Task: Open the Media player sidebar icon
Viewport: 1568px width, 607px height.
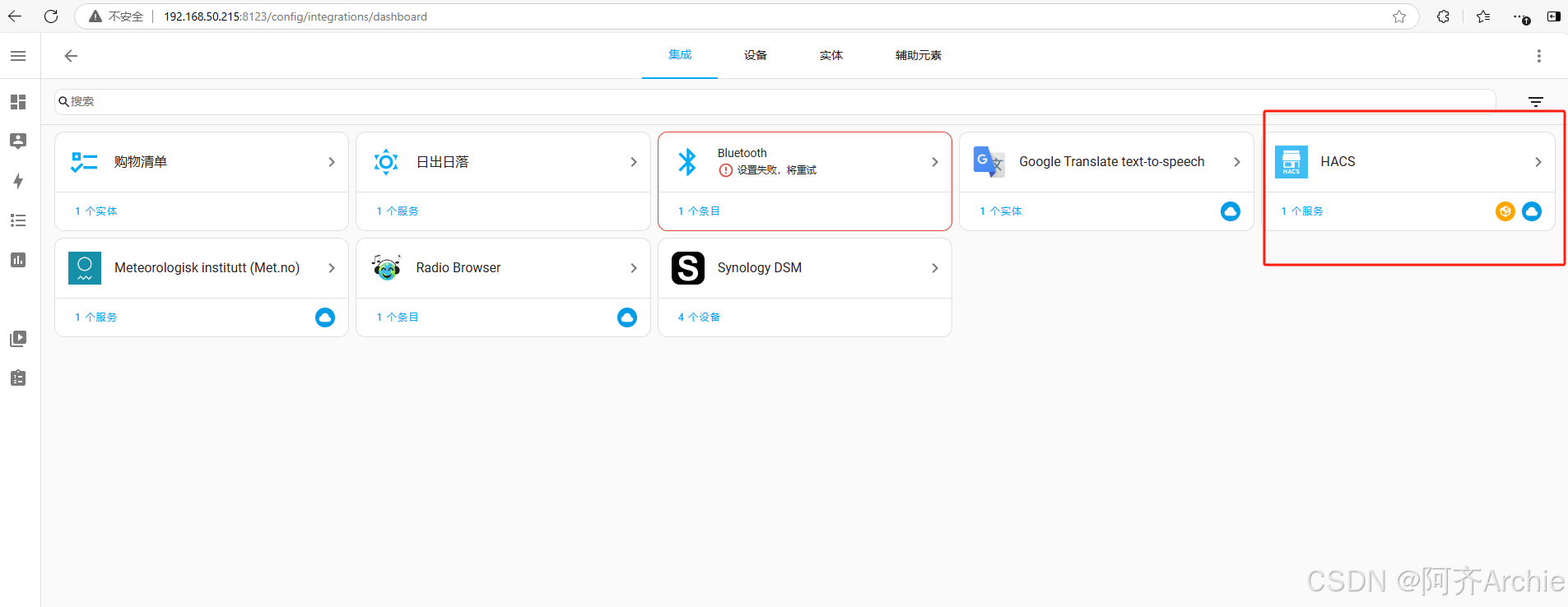Action: tap(18, 339)
